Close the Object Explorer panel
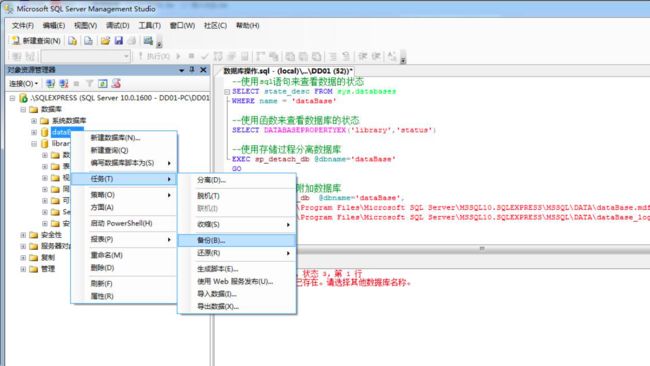The image size is (650, 366). (203, 70)
